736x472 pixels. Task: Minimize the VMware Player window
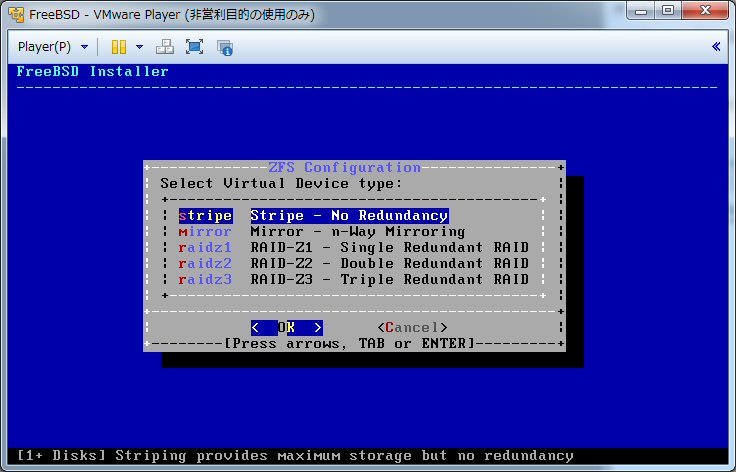click(641, 11)
